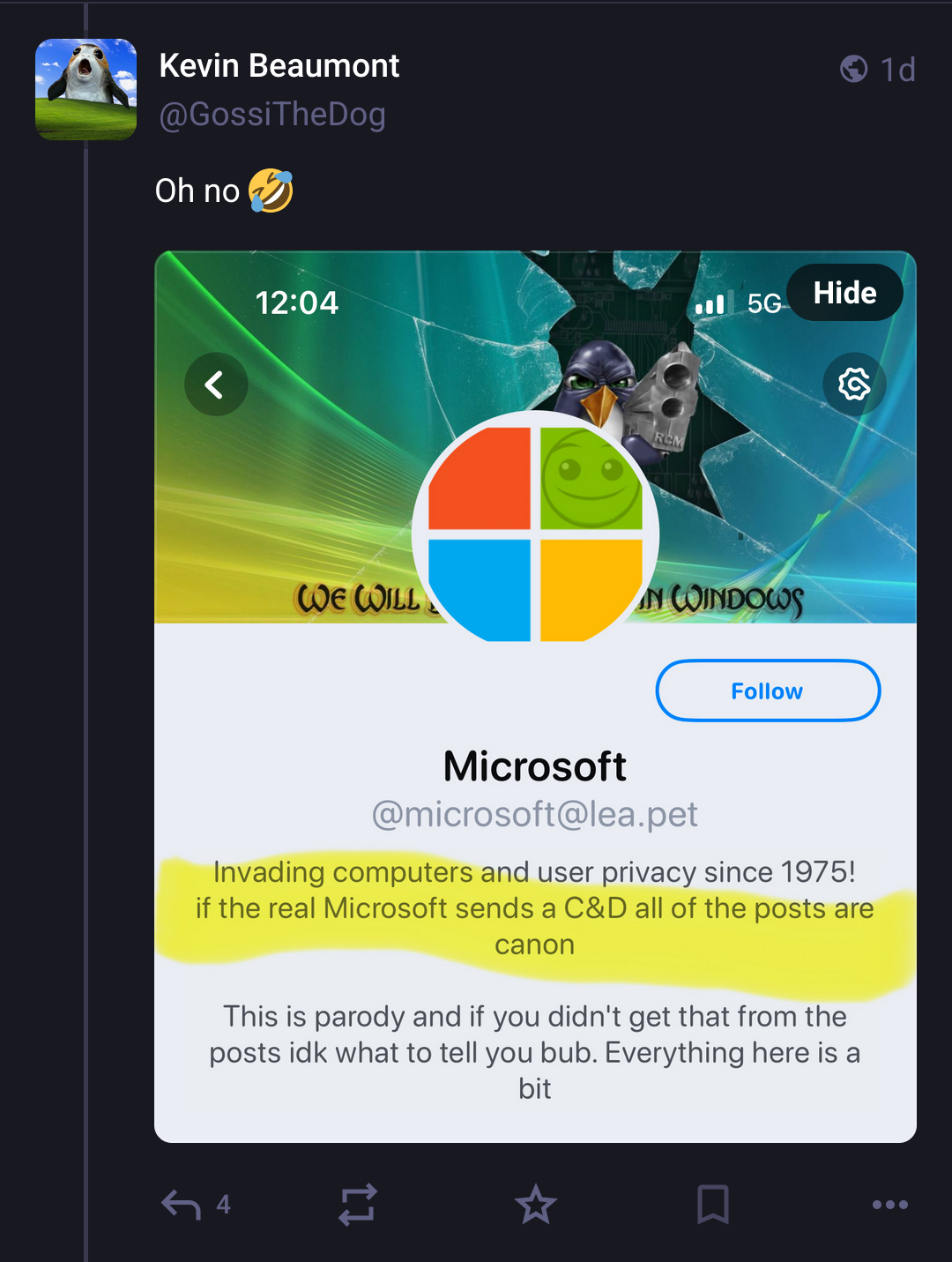This screenshot has width=952, height=1262.
Task: Tap the back chevron in screenshot
Action: (216, 385)
